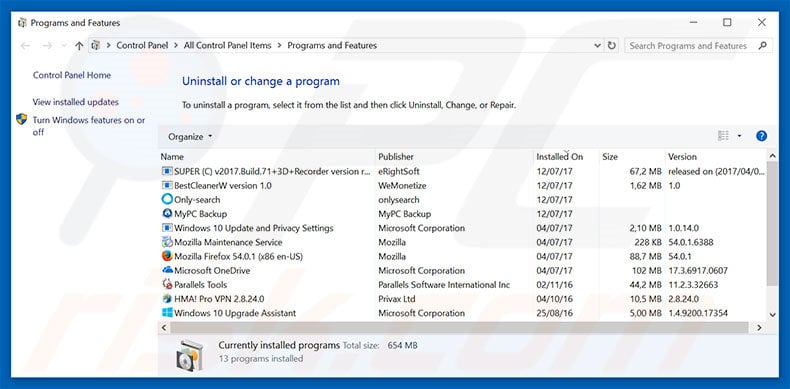Image resolution: width=790 pixels, height=389 pixels.
Task: Navigate to Control Panel breadcrumb
Action: point(142,45)
